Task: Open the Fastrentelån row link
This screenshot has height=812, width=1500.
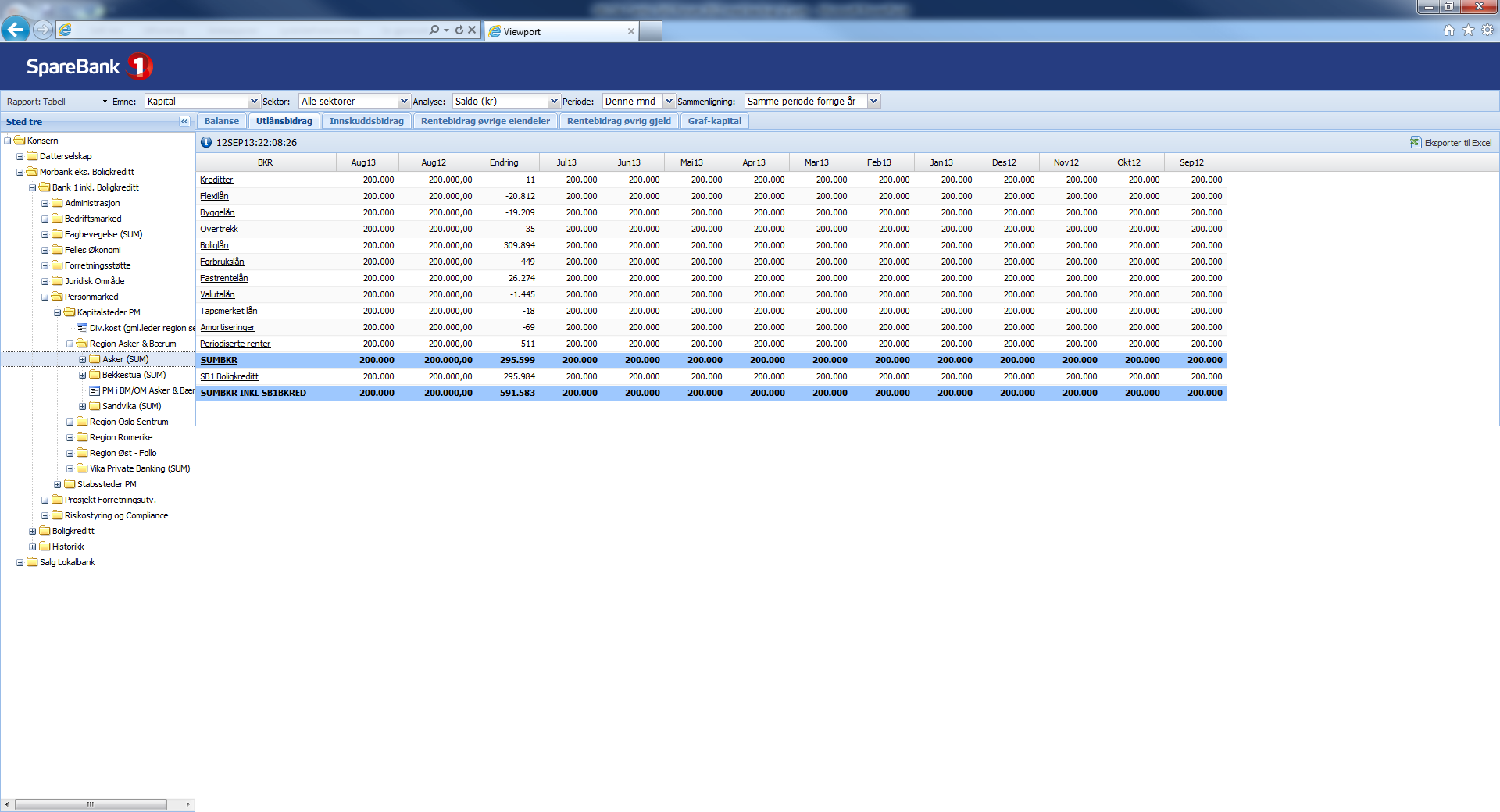Action: click(224, 278)
